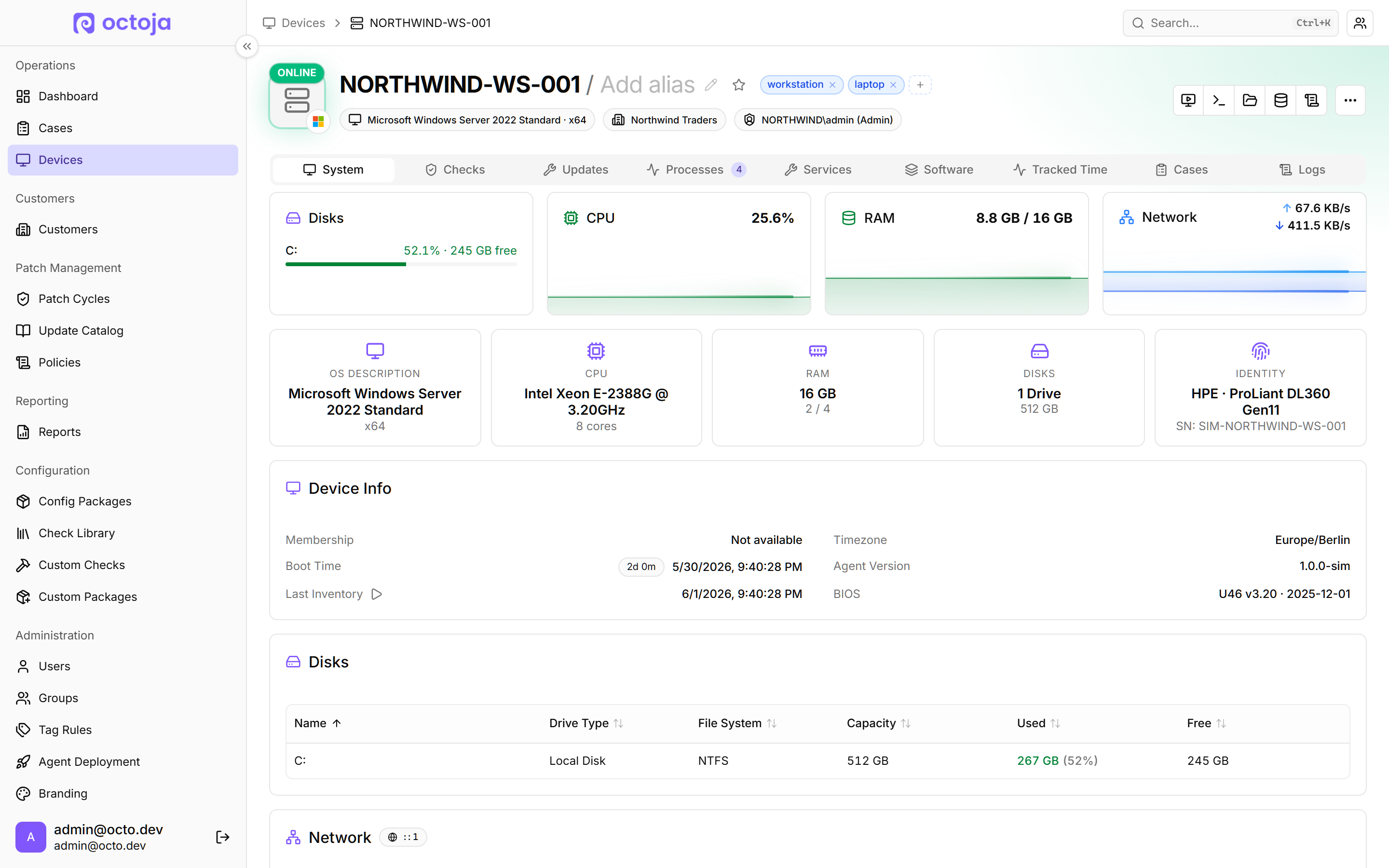Open Custom Checks
Screen dimensions: 1389x868
coord(123,566)
